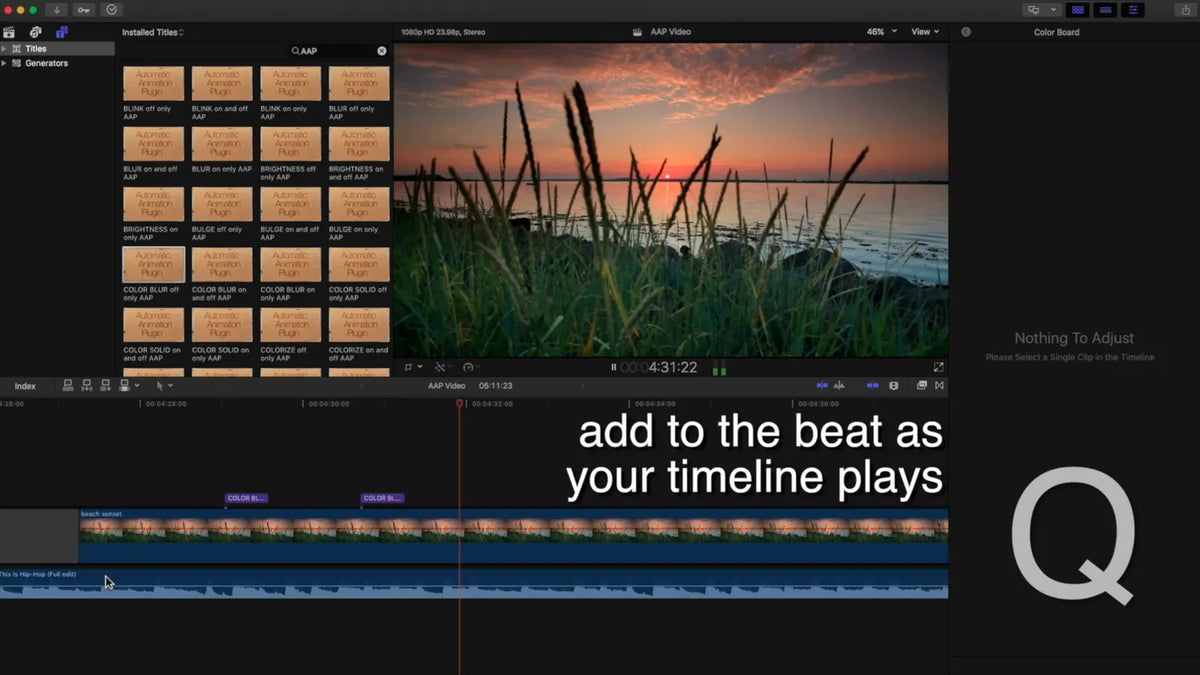Select the BRIGHTNESS off only AAP title
The width and height of the screenshot is (1200, 675).
[x=290, y=144]
